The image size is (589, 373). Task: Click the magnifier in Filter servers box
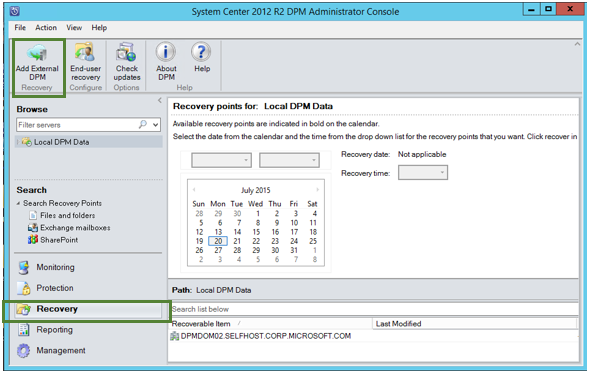[x=143, y=124]
